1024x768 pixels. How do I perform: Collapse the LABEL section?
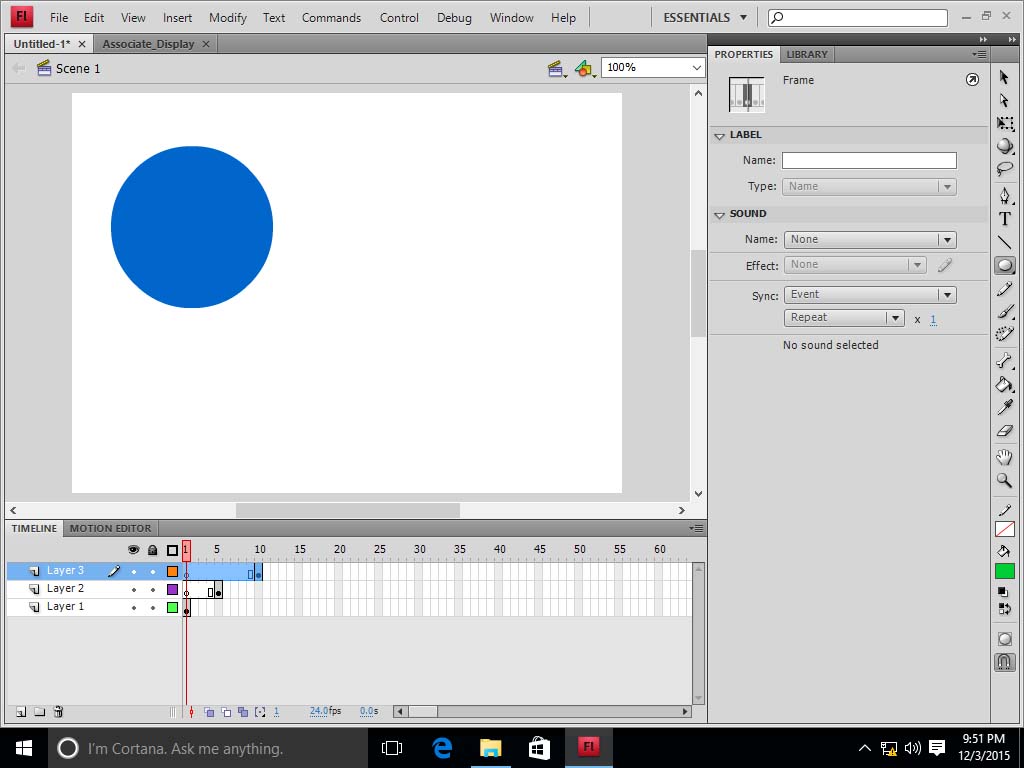pos(720,136)
